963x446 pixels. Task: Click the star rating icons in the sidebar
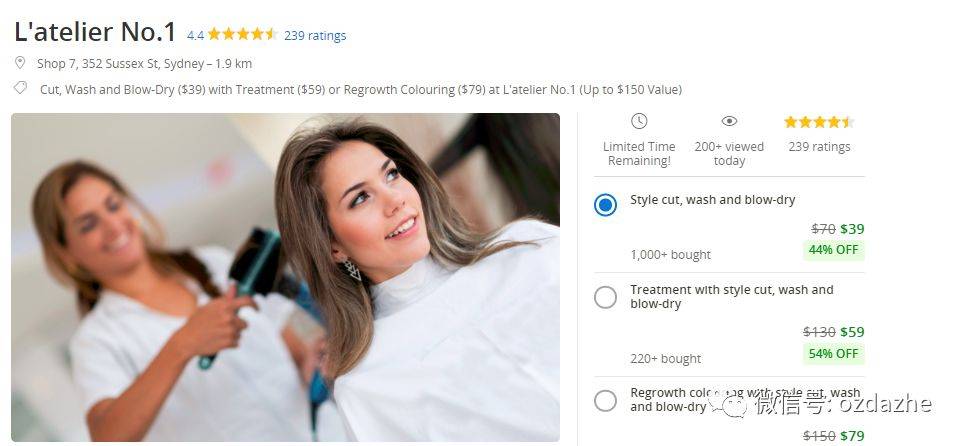pyautogui.click(x=819, y=122)
